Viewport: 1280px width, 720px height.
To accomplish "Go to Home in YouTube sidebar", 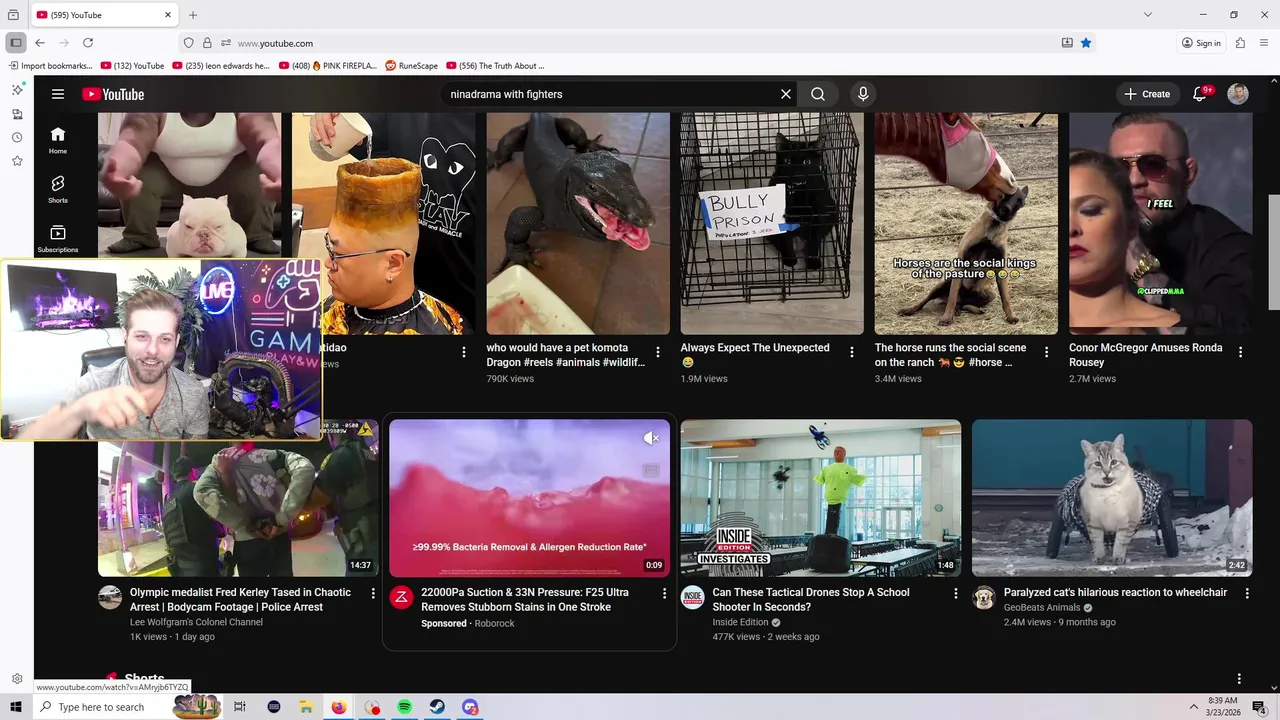I will 58,140.
